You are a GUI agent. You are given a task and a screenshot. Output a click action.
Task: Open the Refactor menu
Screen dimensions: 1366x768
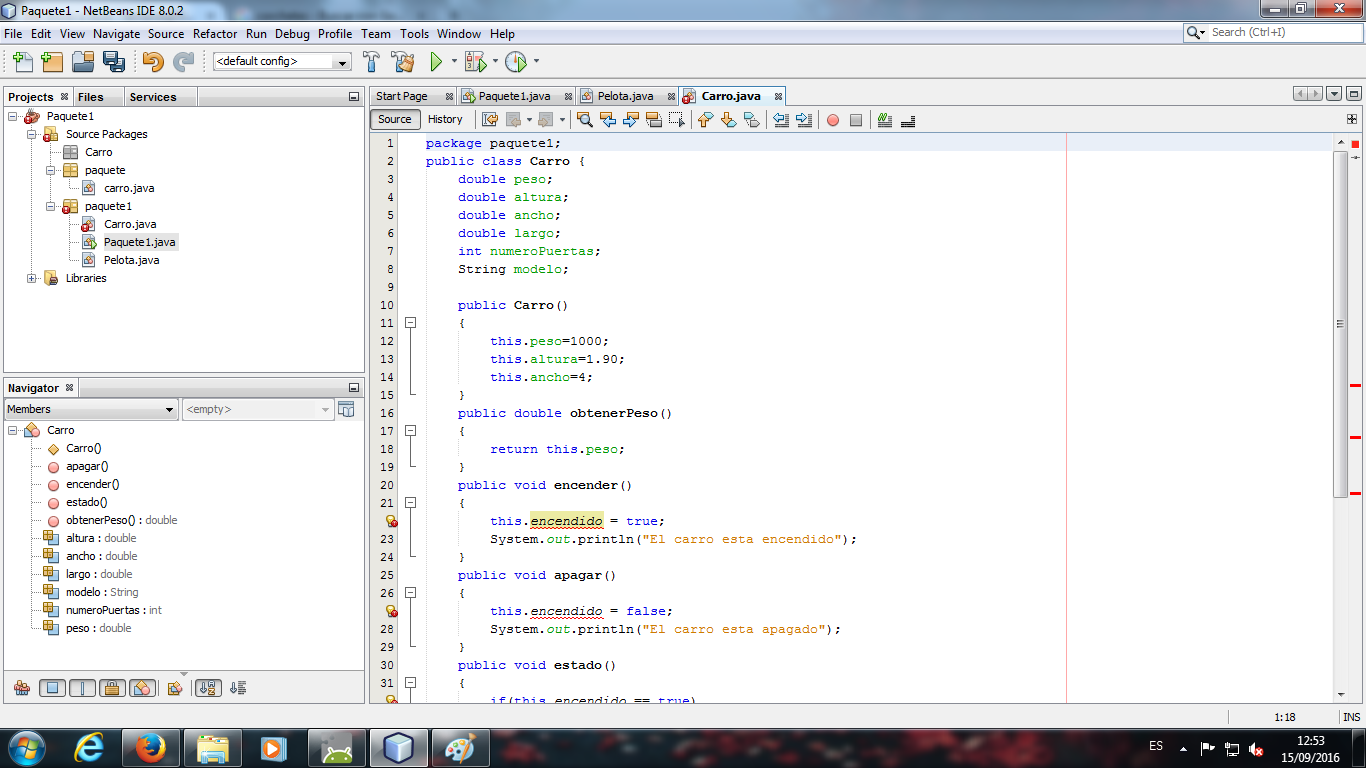215,33
